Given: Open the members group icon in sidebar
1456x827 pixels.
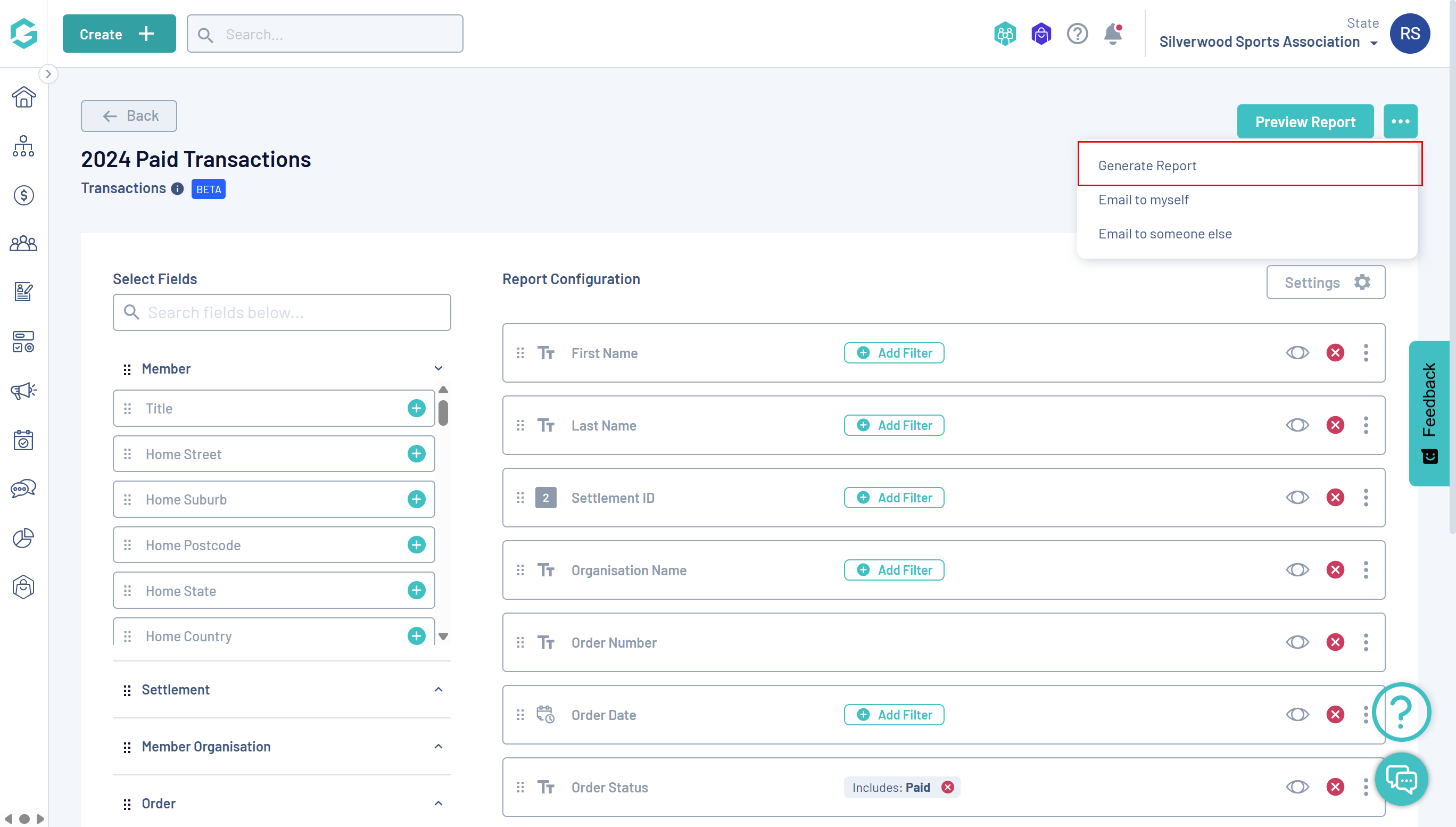Looking at the screenshot, I should [23, 244].
